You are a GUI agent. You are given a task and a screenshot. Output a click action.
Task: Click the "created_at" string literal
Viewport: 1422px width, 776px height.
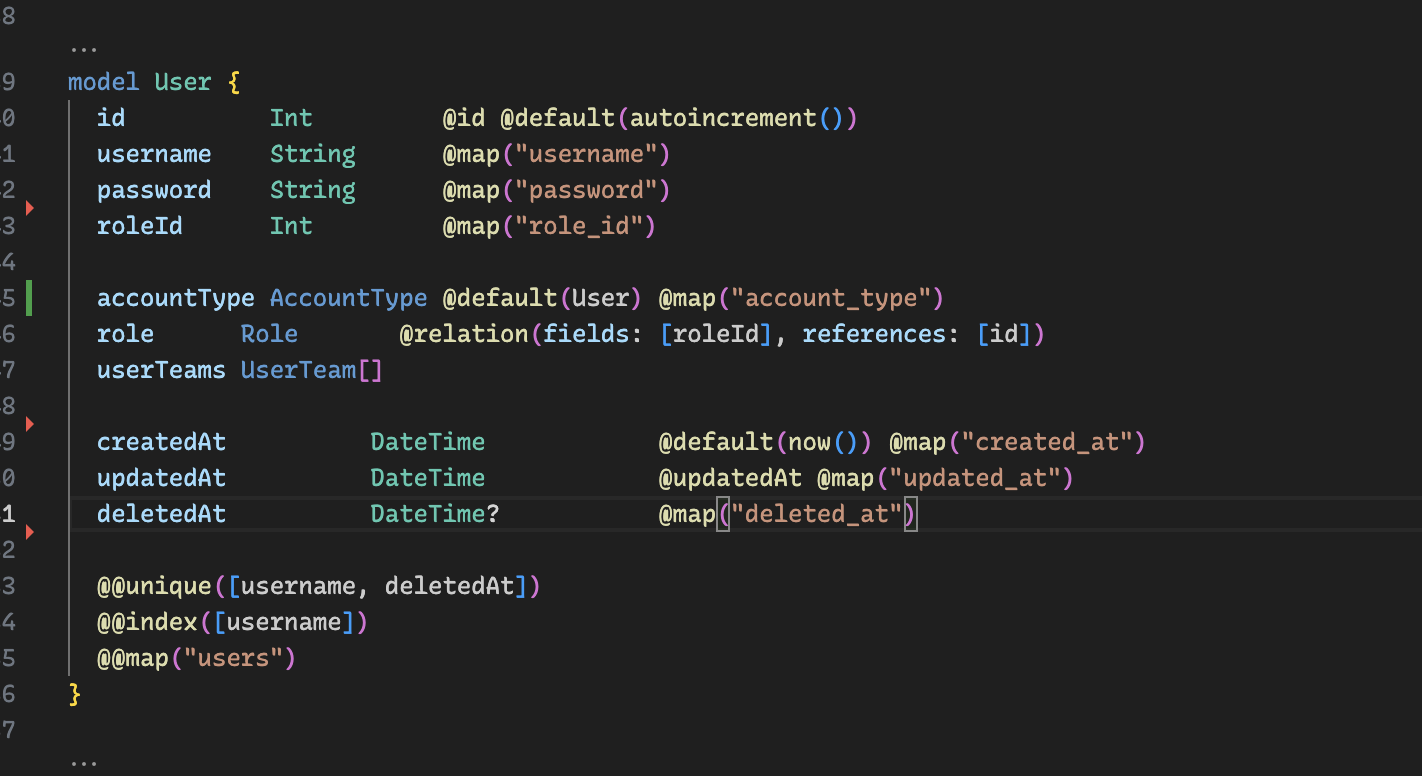[x=1047, y=442]
